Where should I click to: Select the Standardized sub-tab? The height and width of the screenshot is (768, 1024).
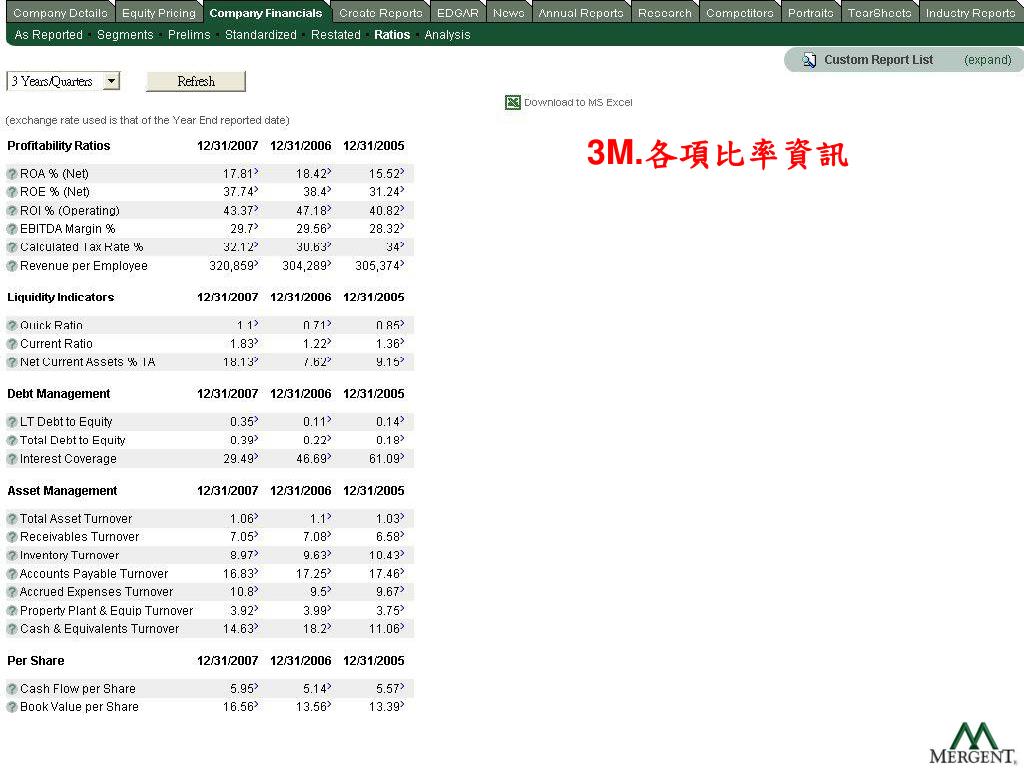click(261, 35)
